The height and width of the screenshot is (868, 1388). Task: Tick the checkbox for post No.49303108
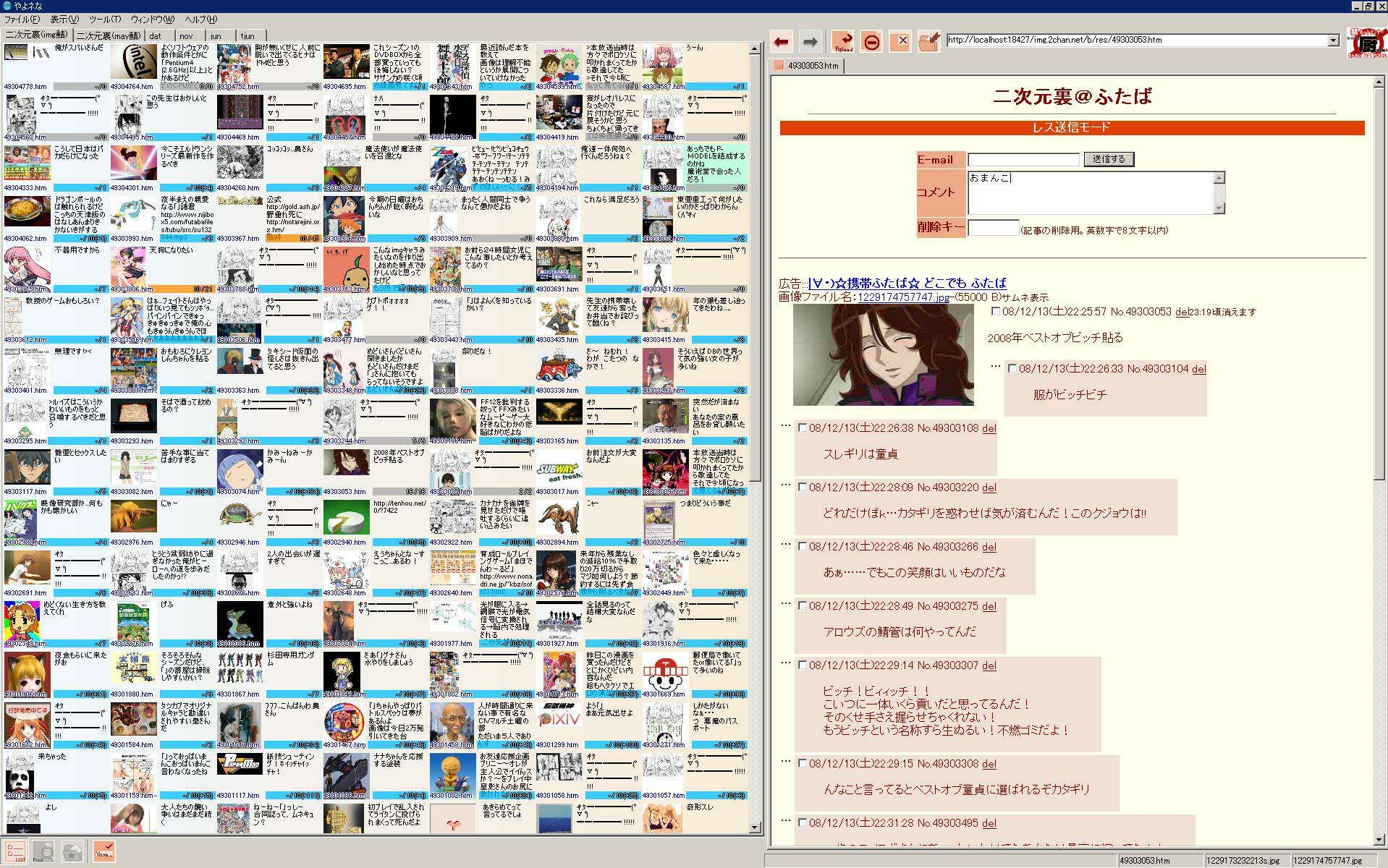[802, 427]
